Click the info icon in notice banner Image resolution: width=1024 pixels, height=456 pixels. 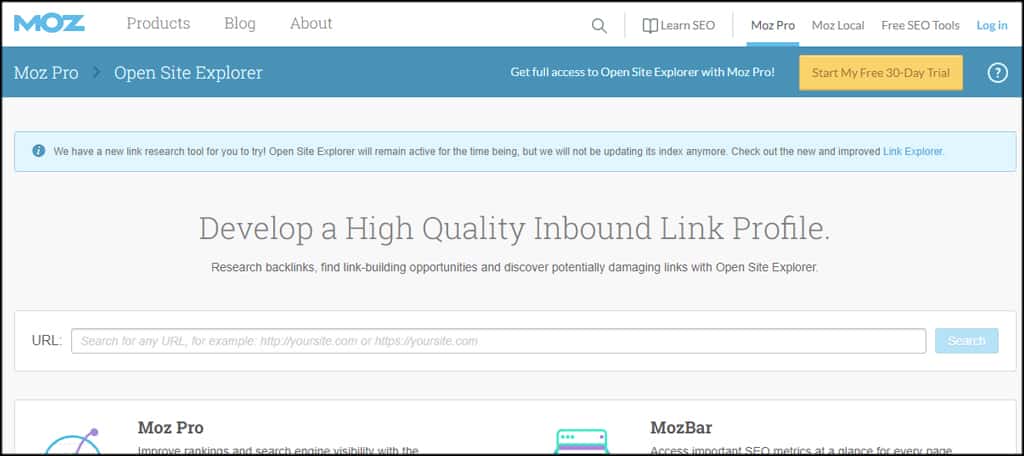(x=39, y=151)
